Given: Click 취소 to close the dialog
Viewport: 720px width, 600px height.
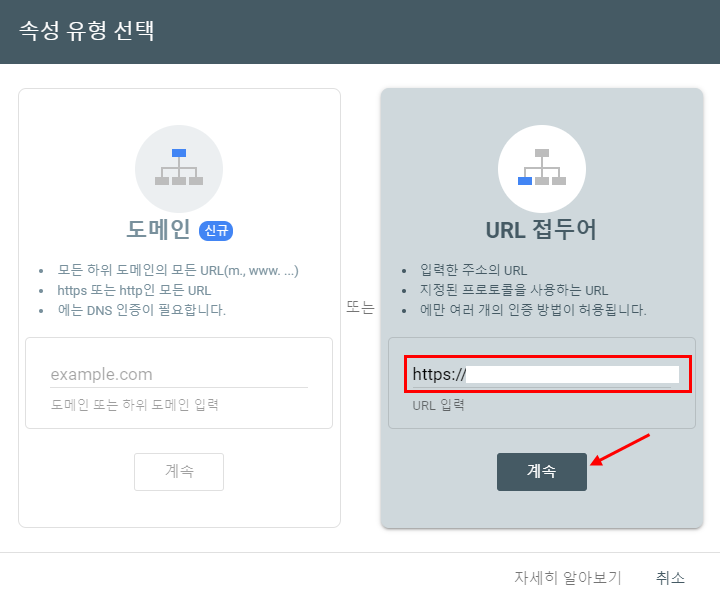Looking at the screenshot, I should tap(670, 578).
